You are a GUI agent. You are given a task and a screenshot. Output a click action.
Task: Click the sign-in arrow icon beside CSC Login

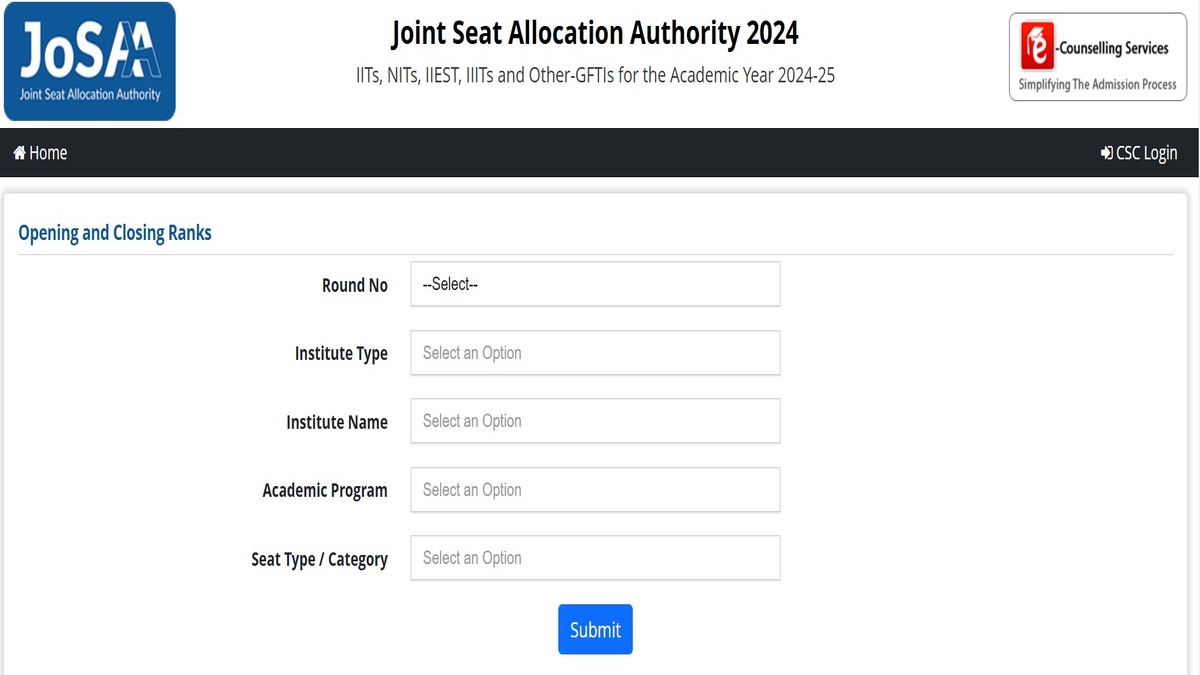1106,153
